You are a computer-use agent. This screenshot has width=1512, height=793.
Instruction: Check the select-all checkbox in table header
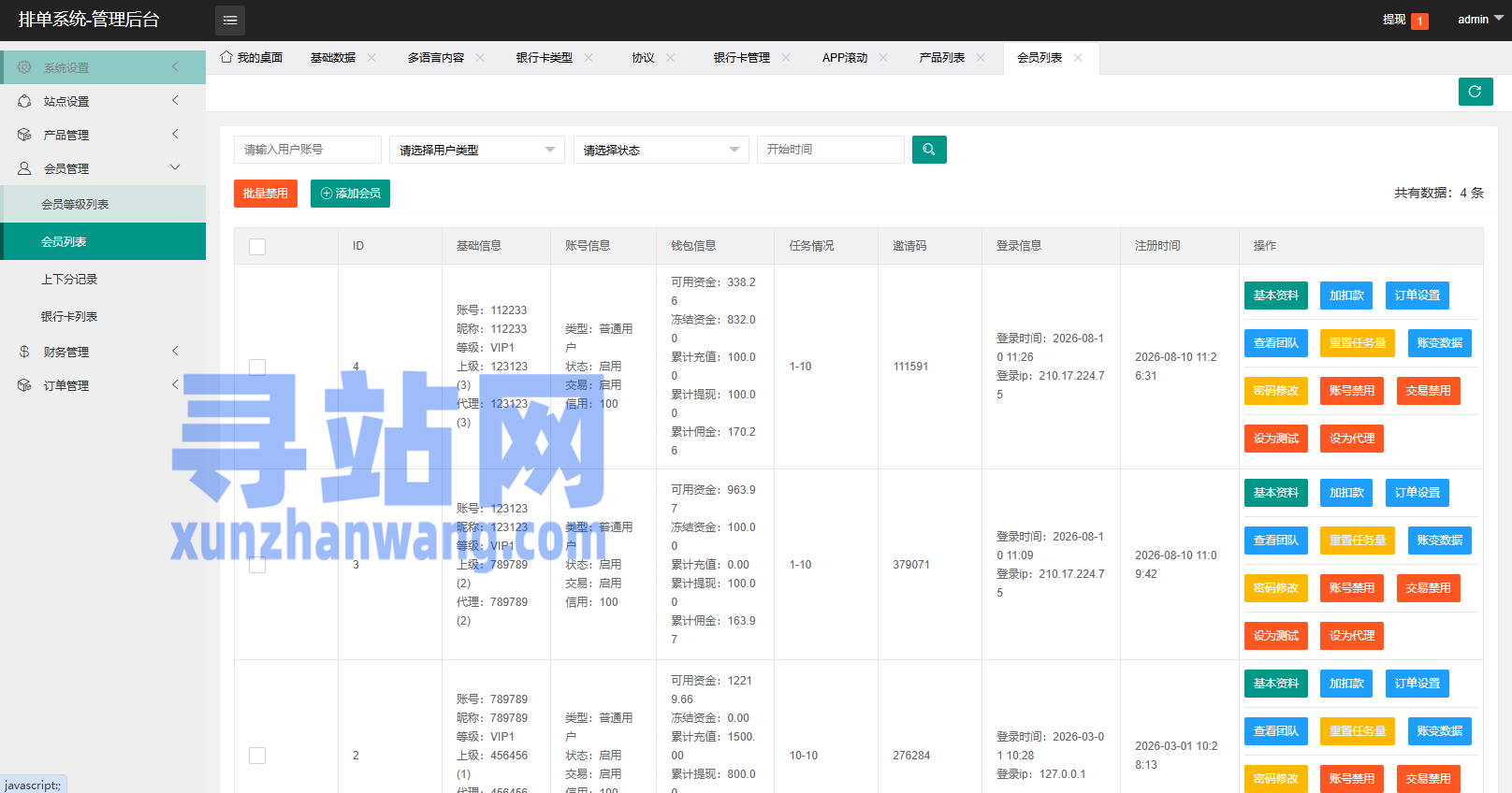[257, 247]
